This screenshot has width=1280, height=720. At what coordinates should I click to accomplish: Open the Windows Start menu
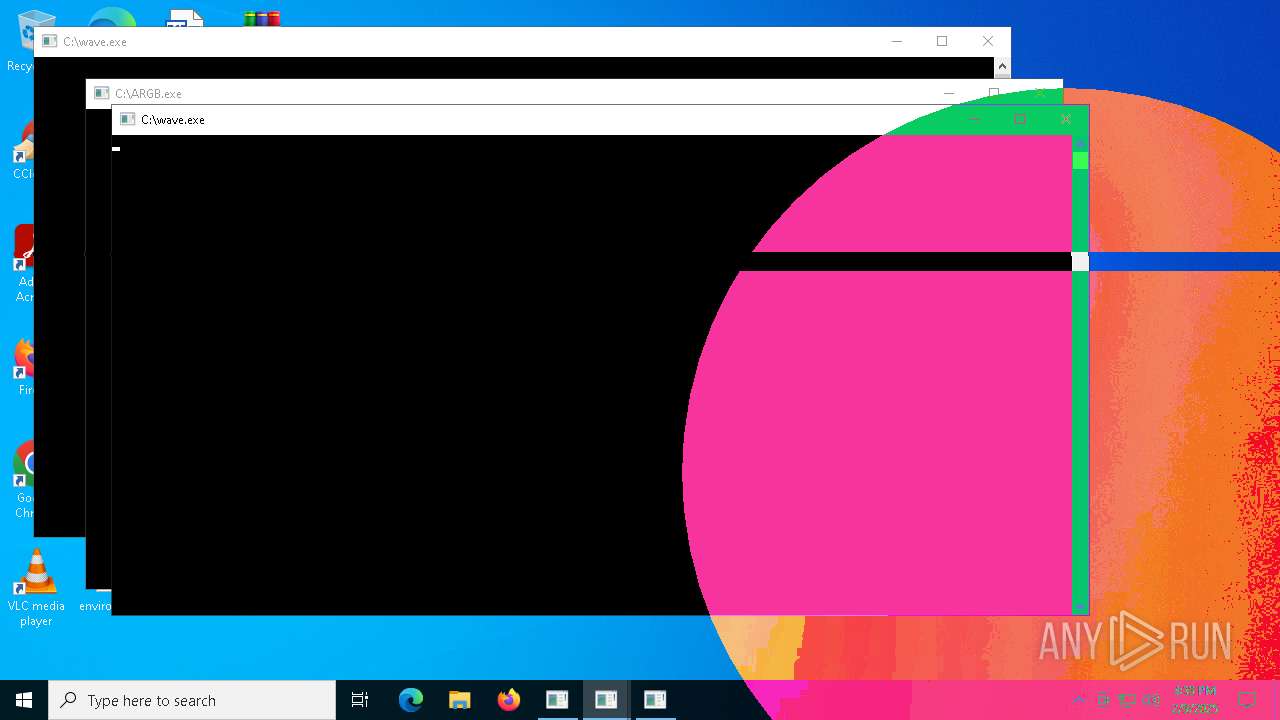[x=23, y=700]
